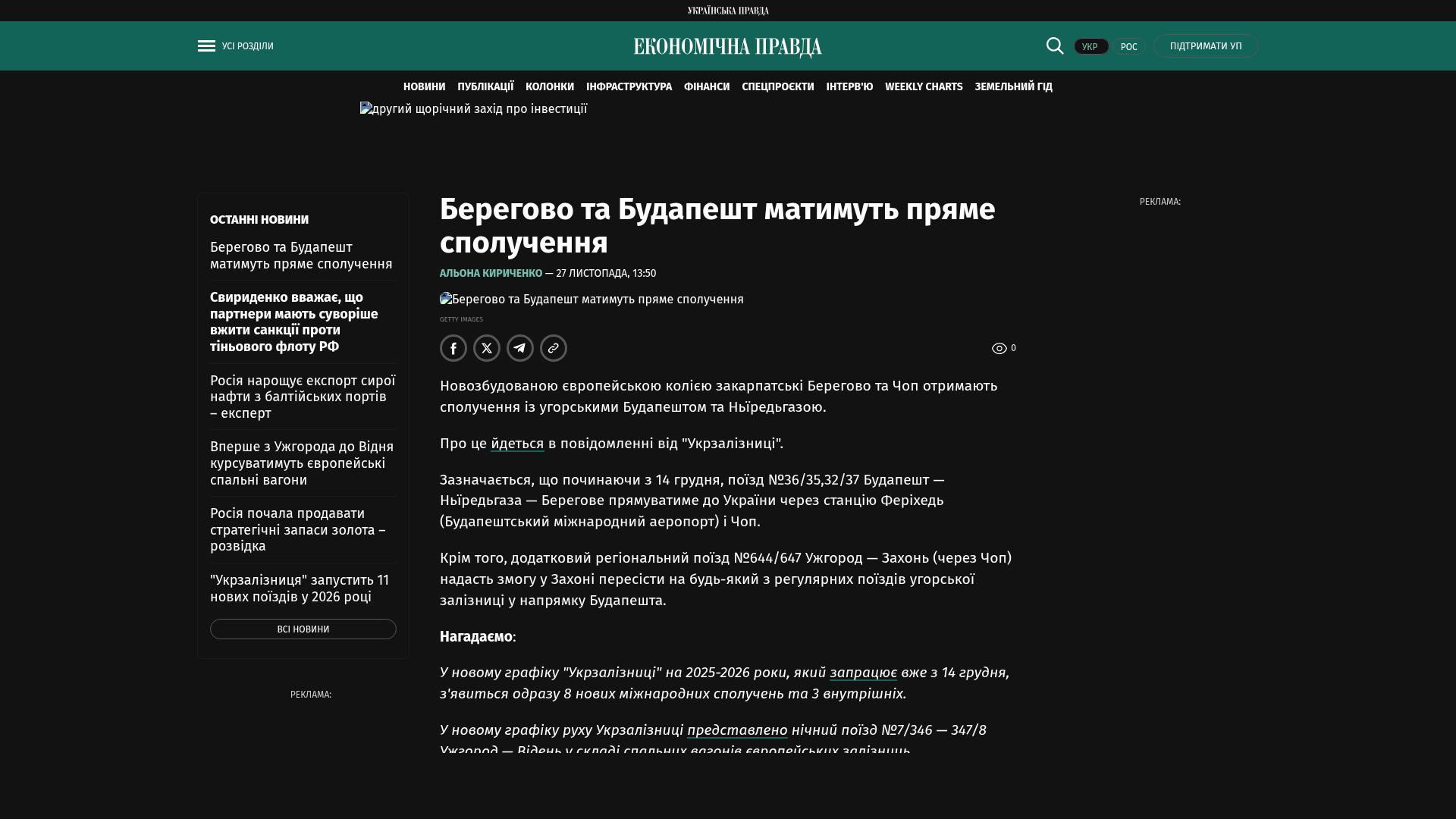Share article on X (Twitter)
This screenshot has height=819, width=1456.
pos(487,348)
